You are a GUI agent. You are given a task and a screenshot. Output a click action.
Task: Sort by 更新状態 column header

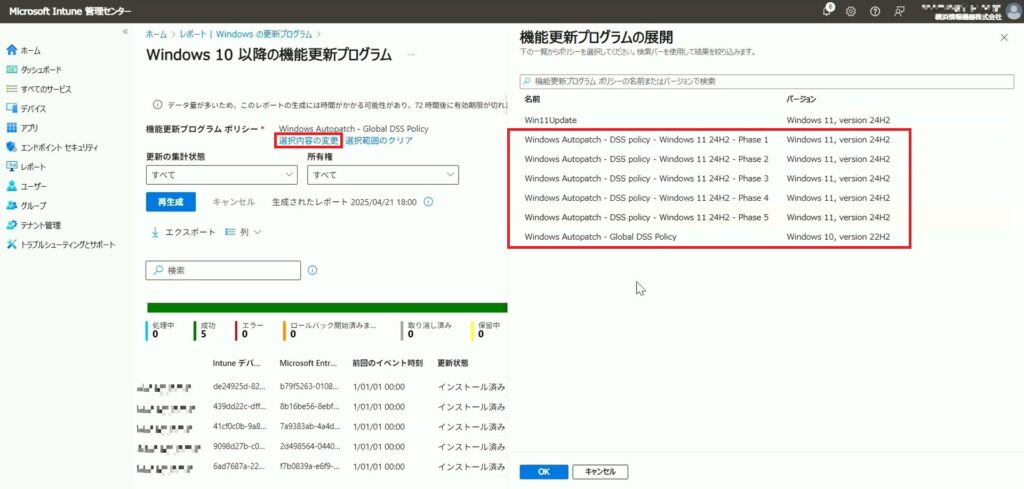click(453, 363)
